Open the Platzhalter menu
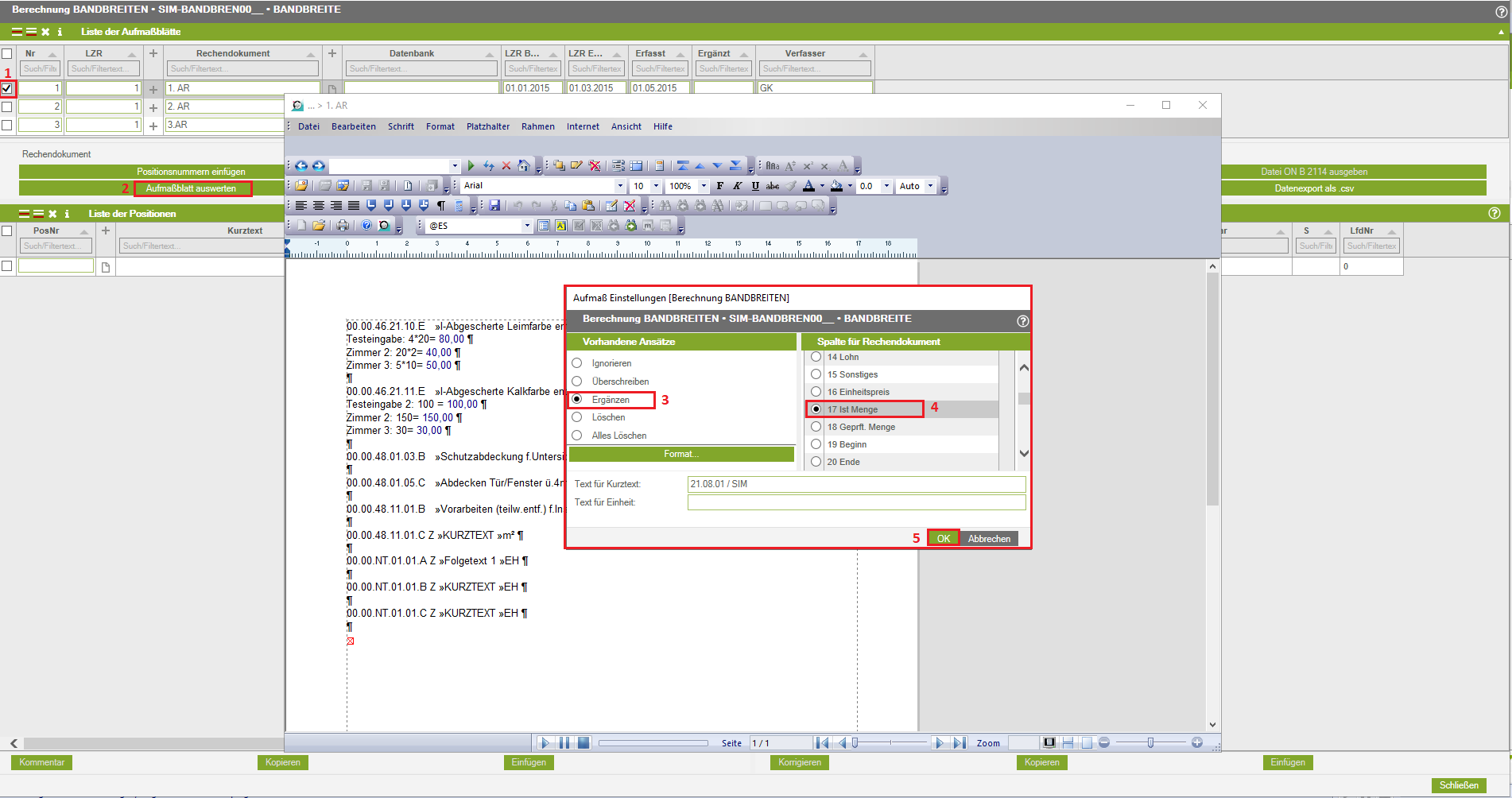 488,126
